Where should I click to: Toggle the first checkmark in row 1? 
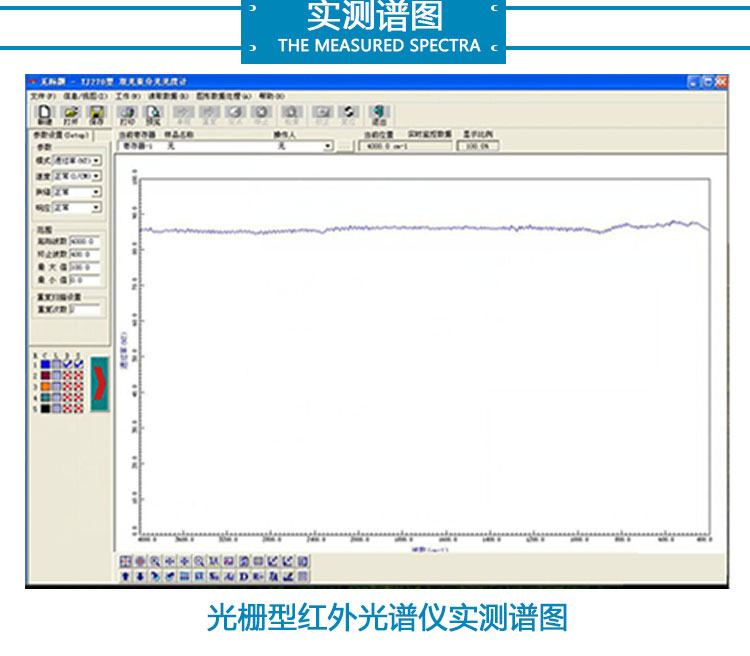[67, 364]
